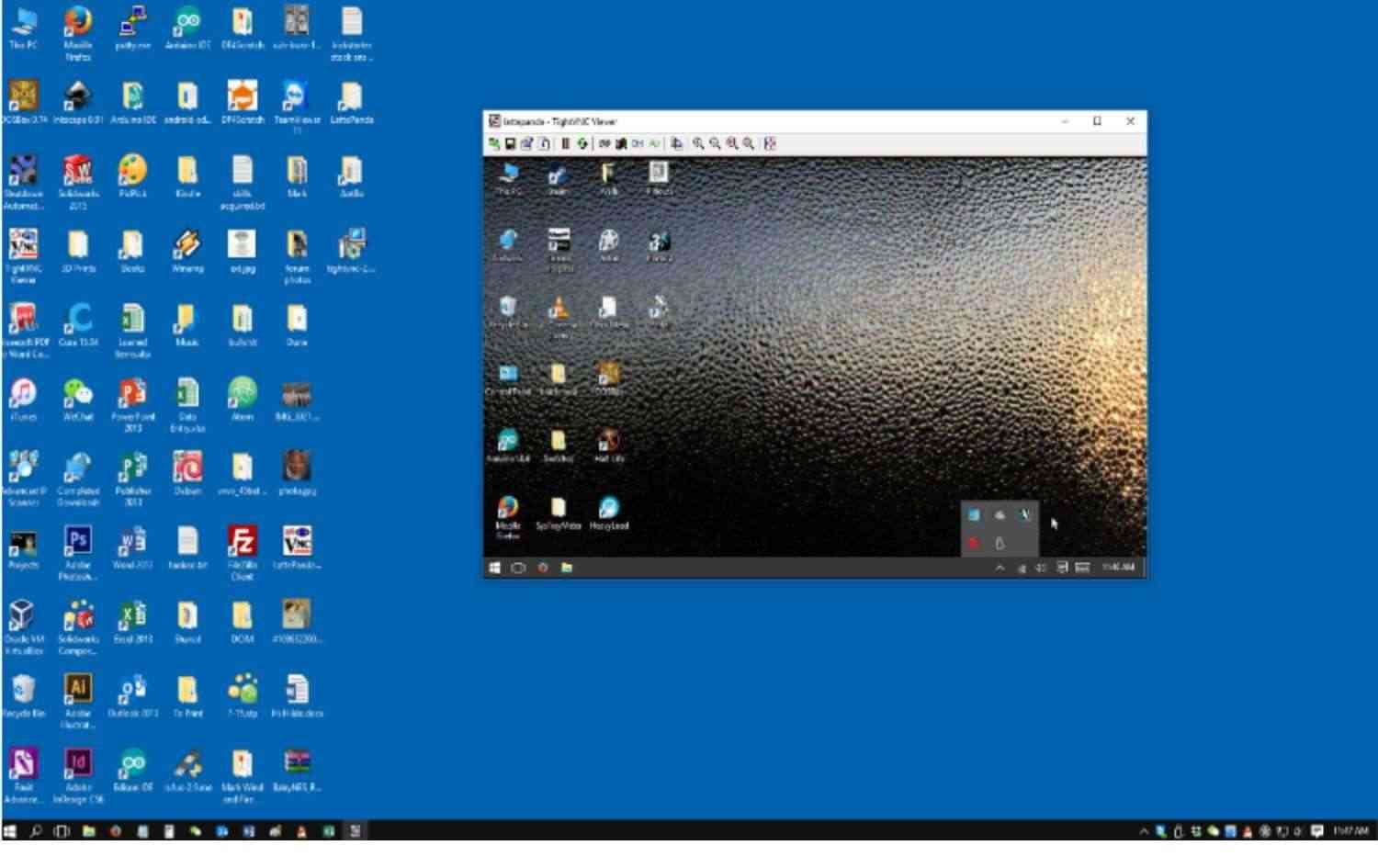Viewport: 1378px width, 868px height.
Task: Select the Winamp desktop shortcut
Action: [x=187, y=251]
